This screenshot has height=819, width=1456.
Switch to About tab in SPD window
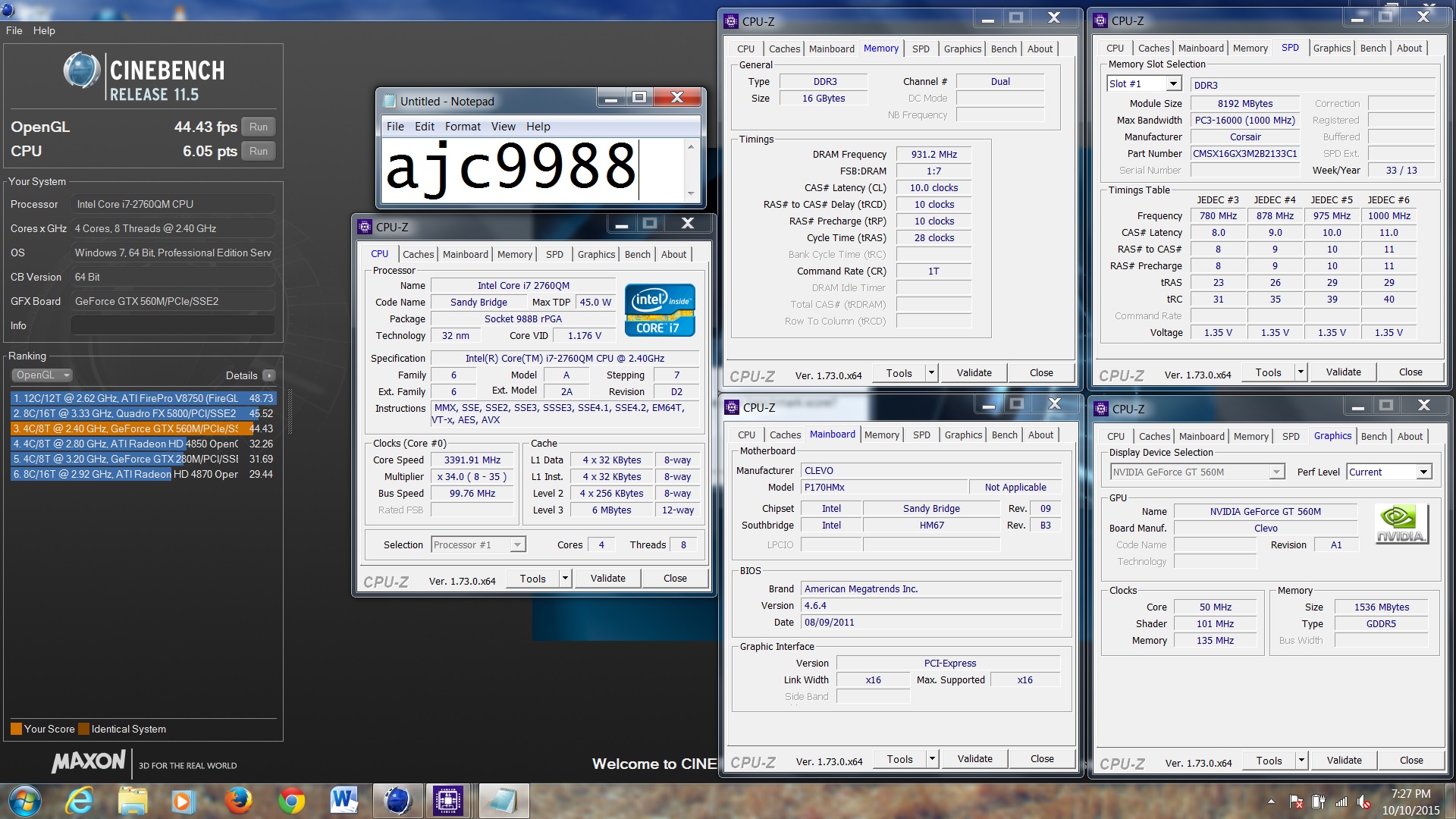pyautogui.click(x=1409, y=48)
